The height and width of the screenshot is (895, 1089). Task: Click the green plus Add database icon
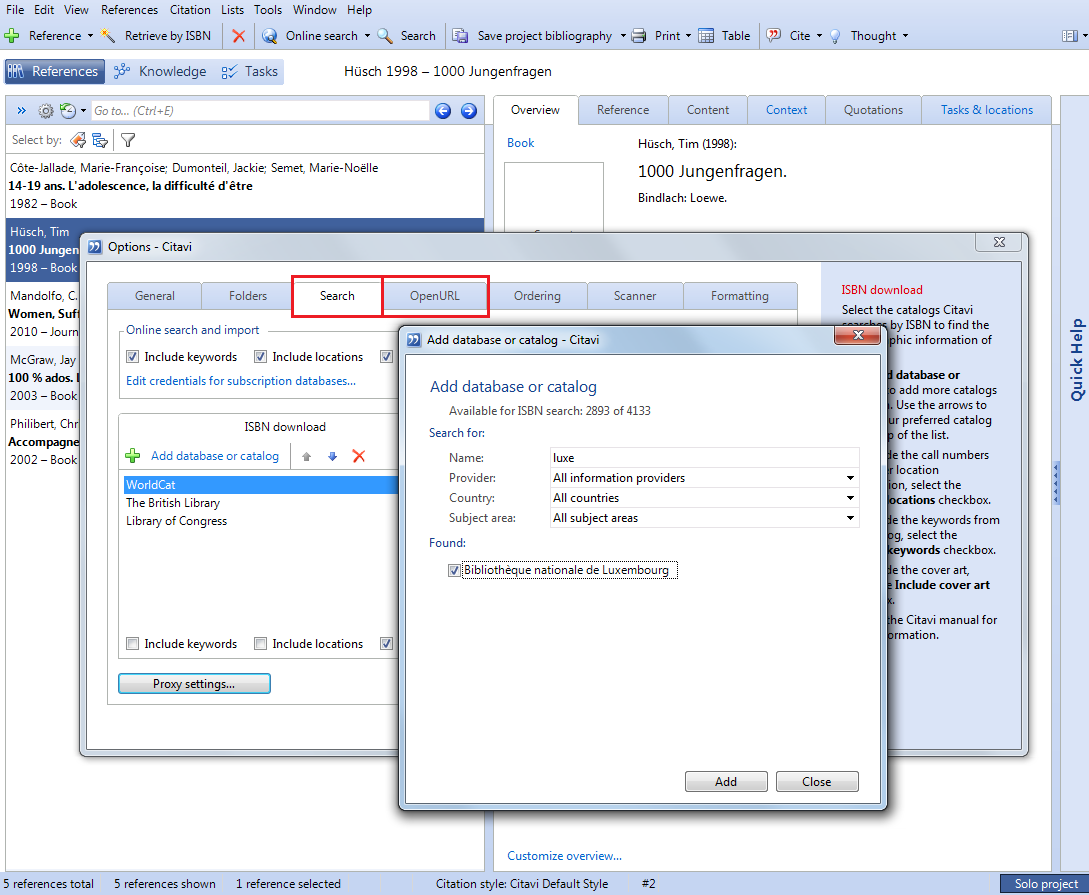[133, 455]
